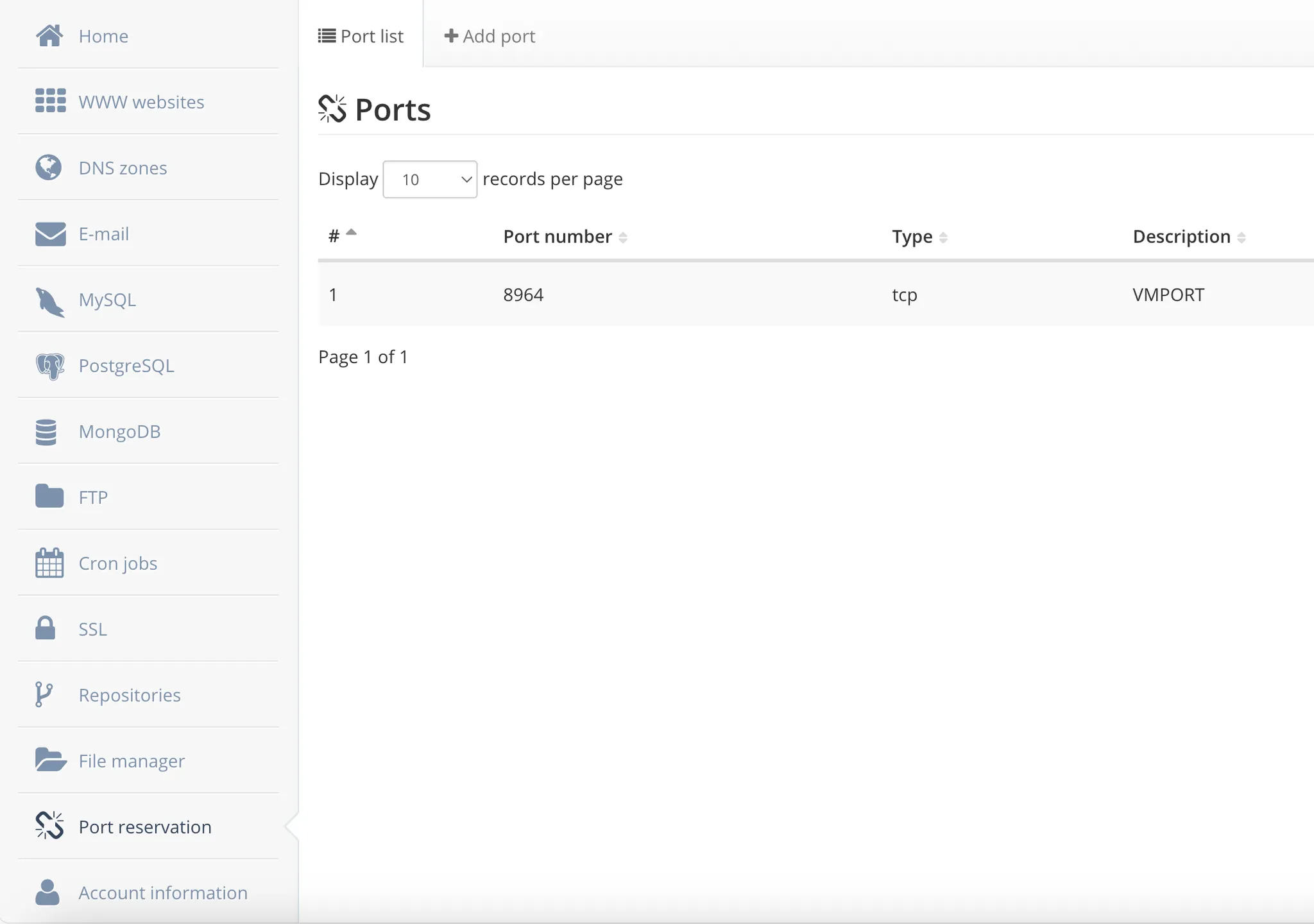Open MongoDB via the database stack icon
The image size is (1314, 924).
47,431
